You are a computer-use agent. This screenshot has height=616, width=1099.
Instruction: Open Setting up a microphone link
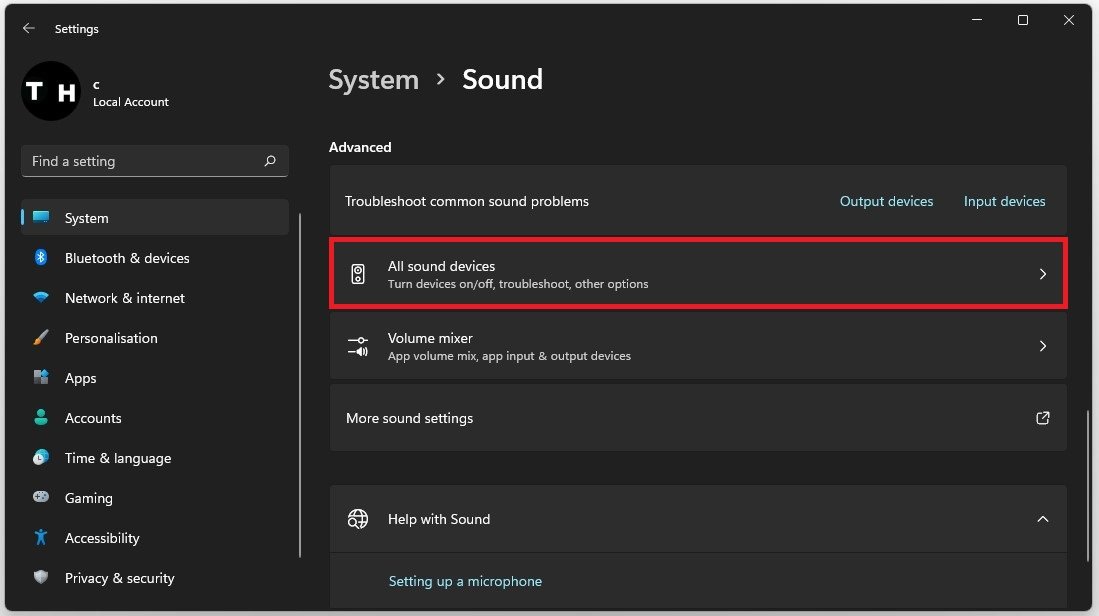coord(465,581)
